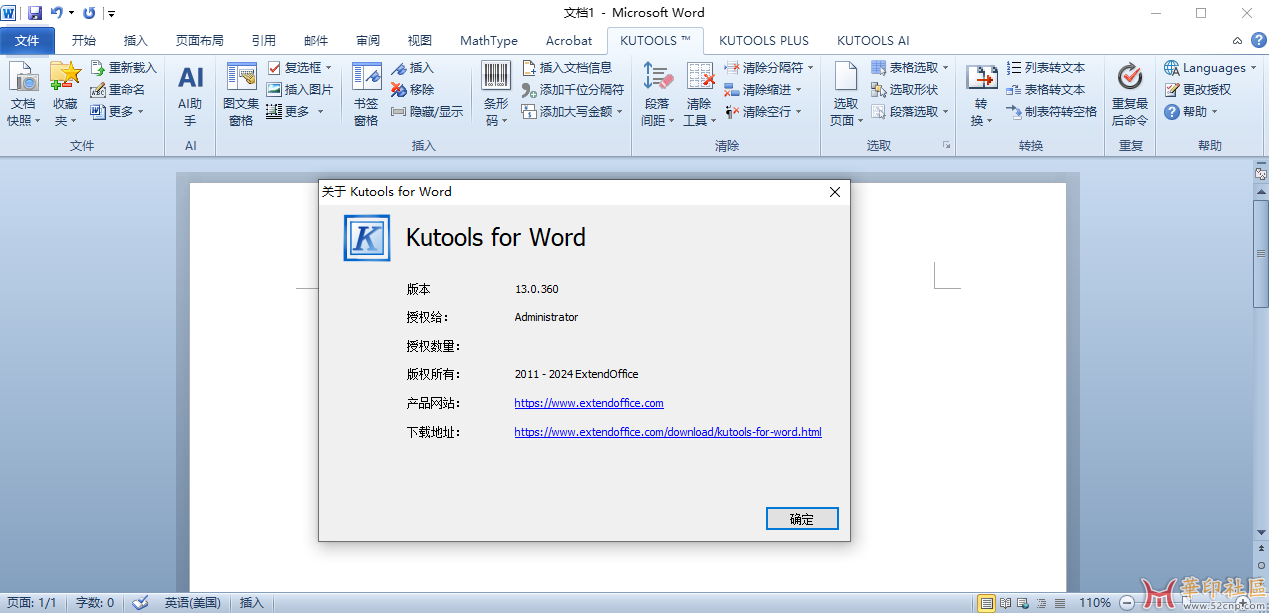Click Select Shapes (选取形状)
Viewport: 1269px width, 613px height.
point(904,90)
